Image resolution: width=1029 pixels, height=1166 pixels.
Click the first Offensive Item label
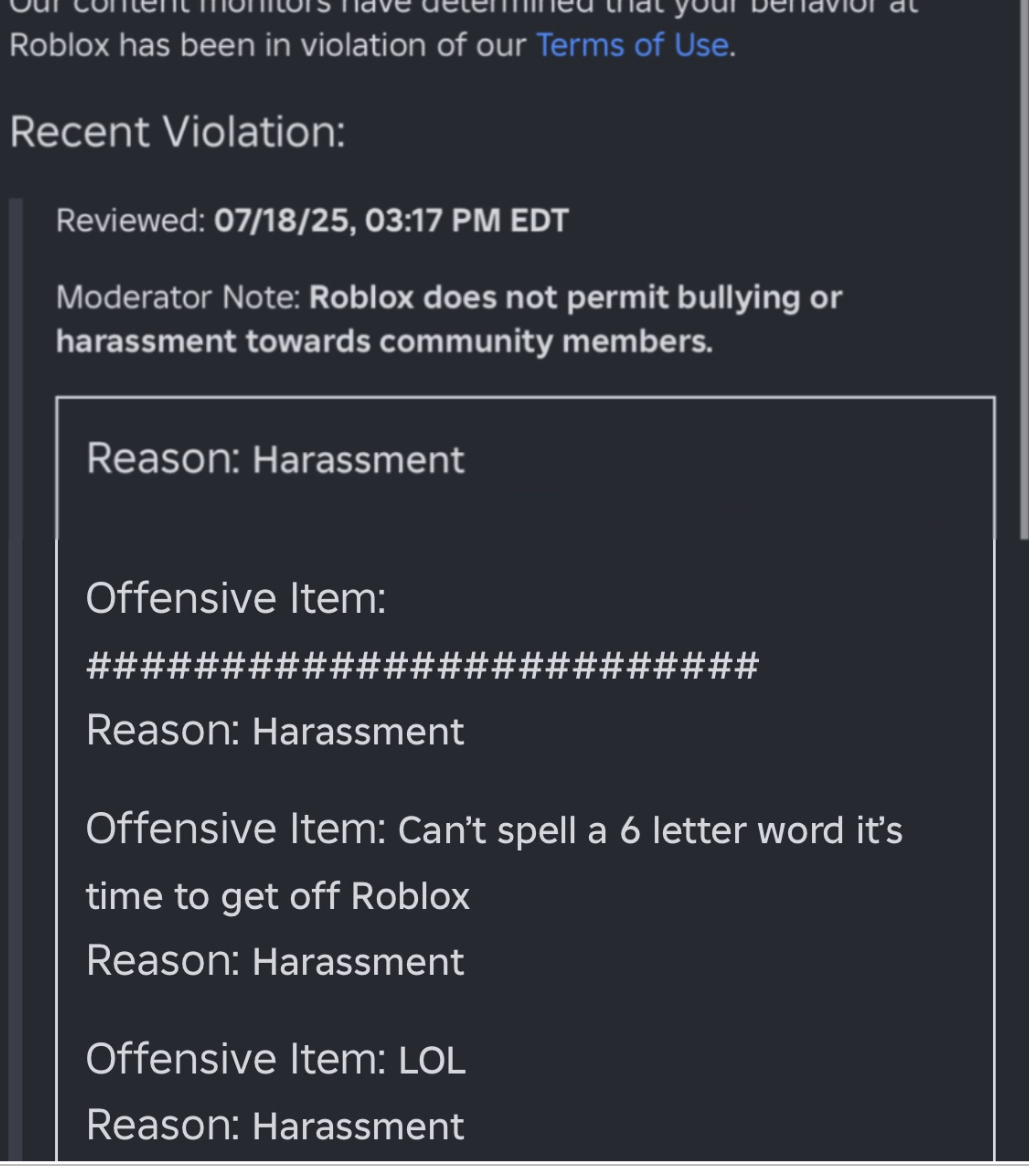coord(236,598)
